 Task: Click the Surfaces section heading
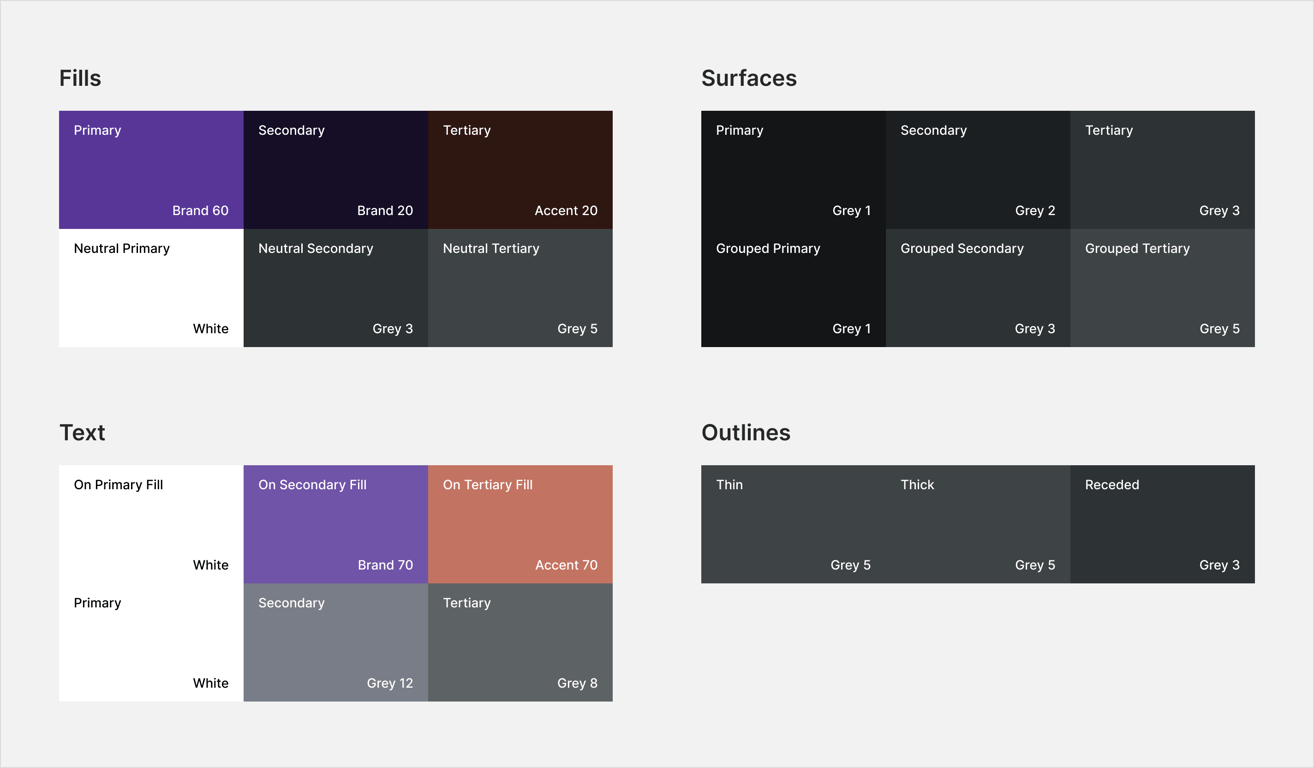click(x=749, y=78)
